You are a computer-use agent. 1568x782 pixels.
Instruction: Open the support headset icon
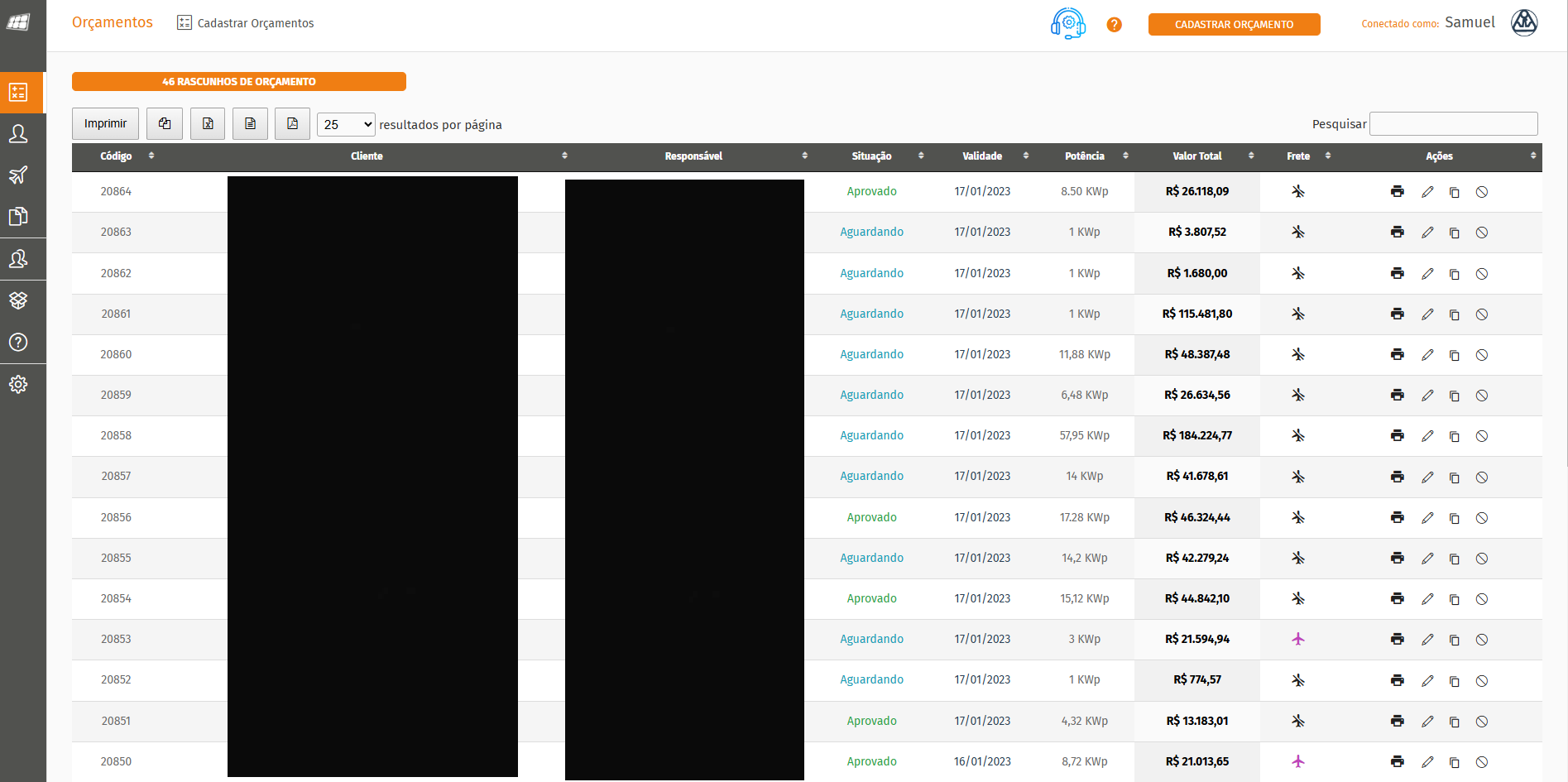coord(1067,24)
